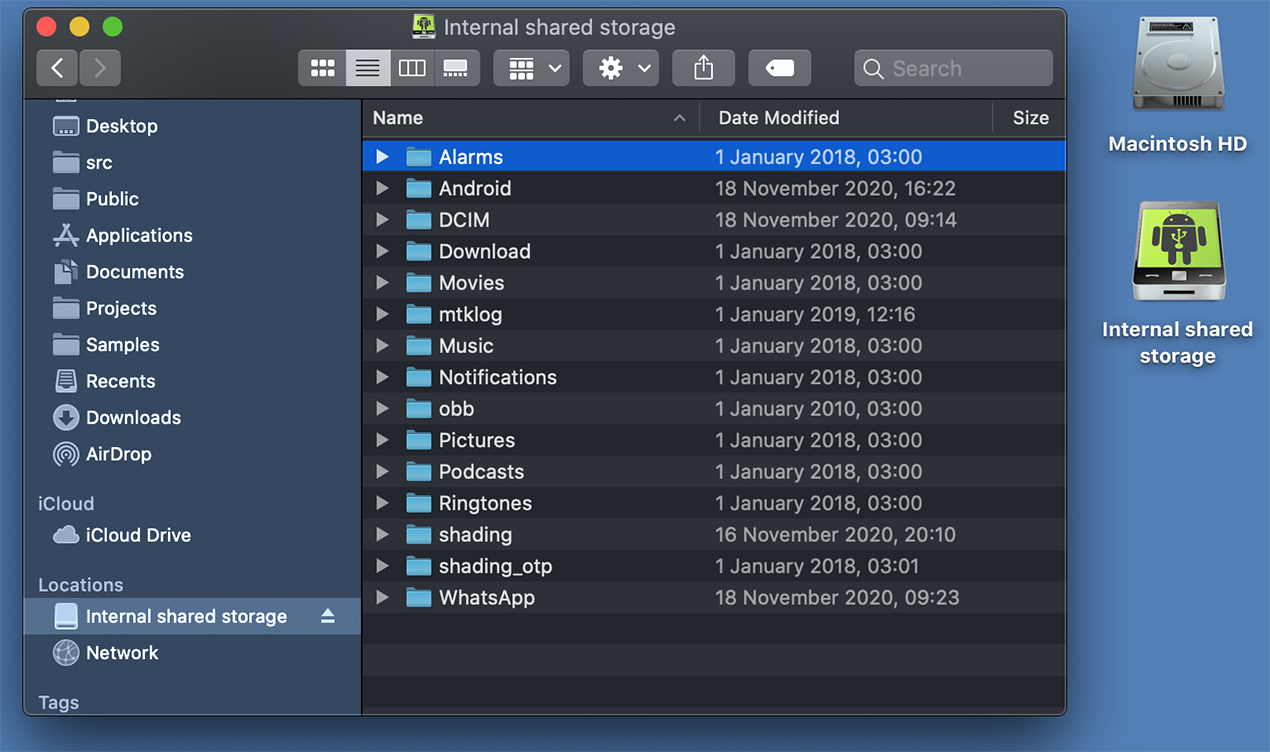Switch to icon view in the toolbar
Image resolution: width=1270 pixels, height=752 pixels.
(322, 67)
